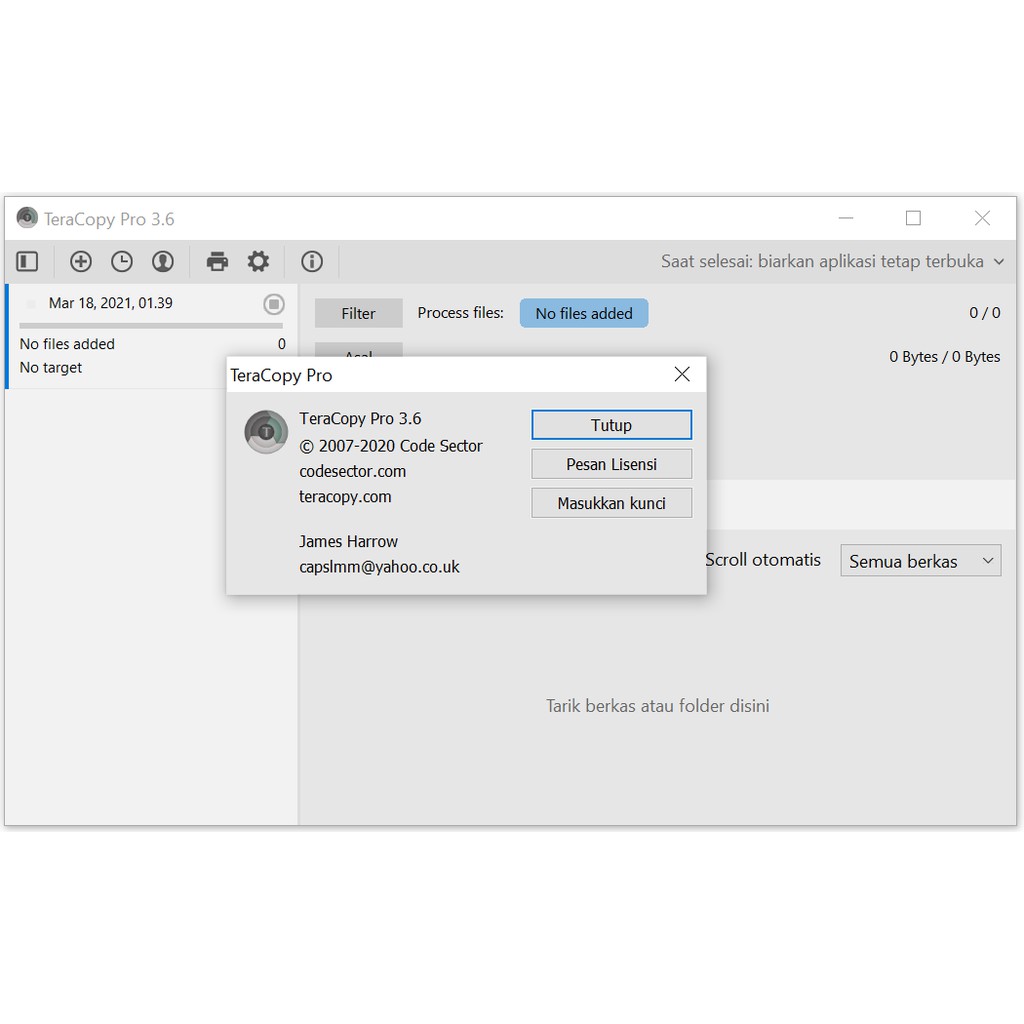Screen dimensions: 1024x1024
Task: Visit the teracopy.com link
Action: pyautogui.click(x=345, y=496)
